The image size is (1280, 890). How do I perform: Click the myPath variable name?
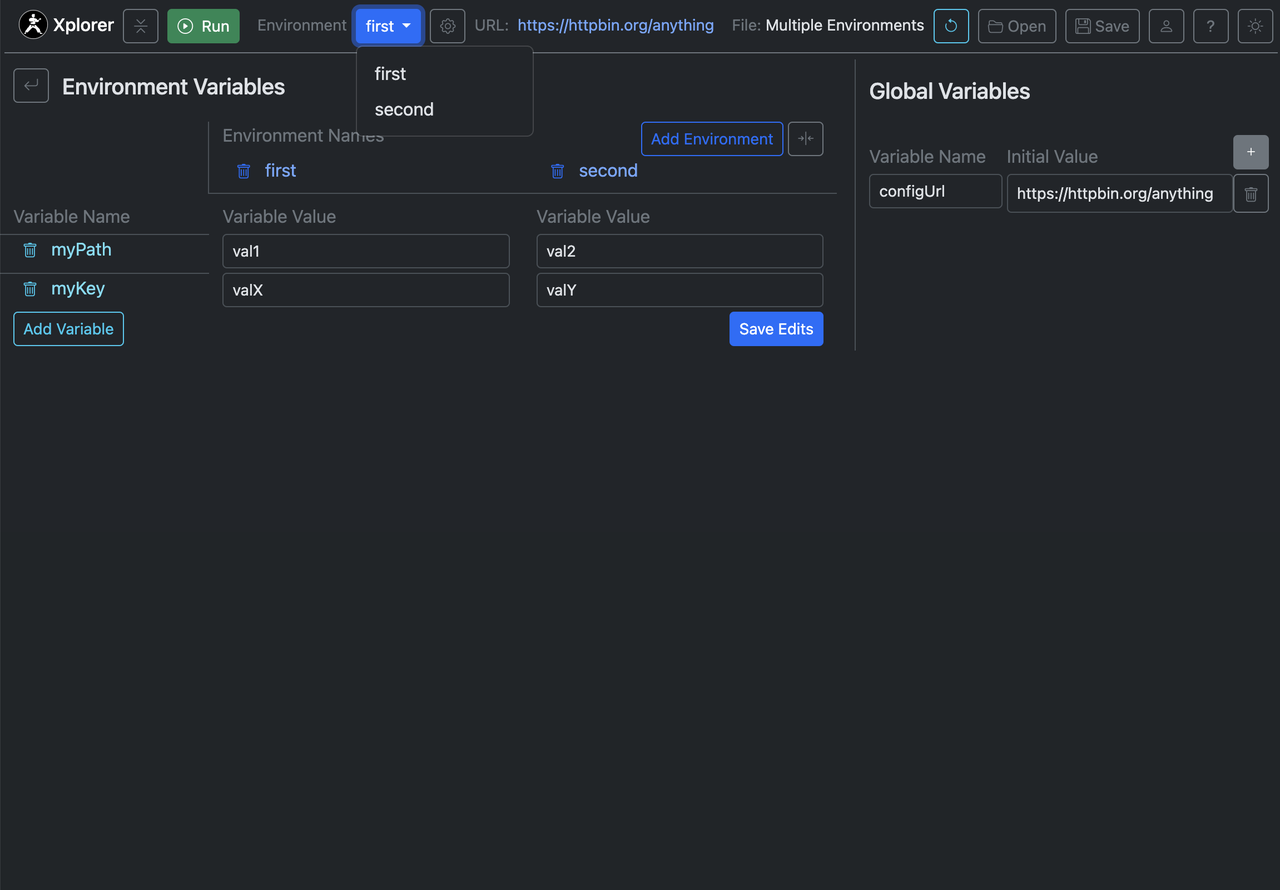pos(81,250)
